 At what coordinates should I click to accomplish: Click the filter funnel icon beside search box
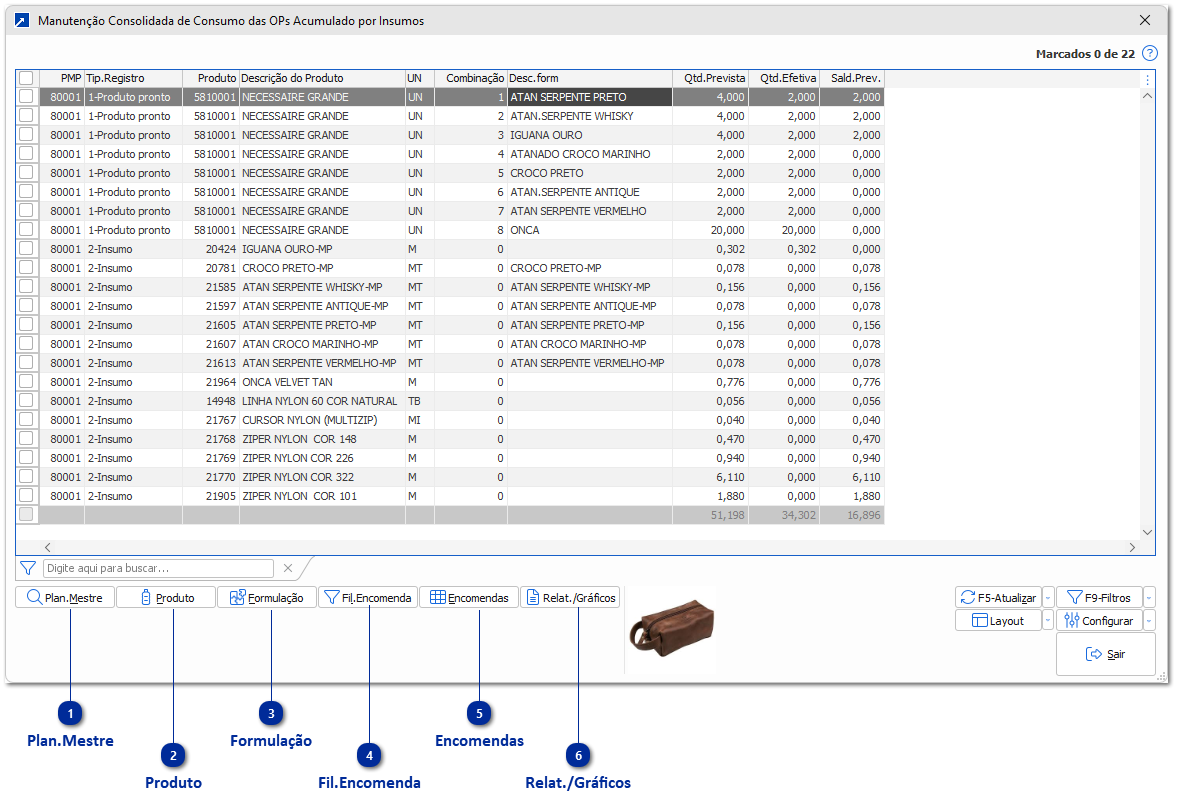coord(28,568)
